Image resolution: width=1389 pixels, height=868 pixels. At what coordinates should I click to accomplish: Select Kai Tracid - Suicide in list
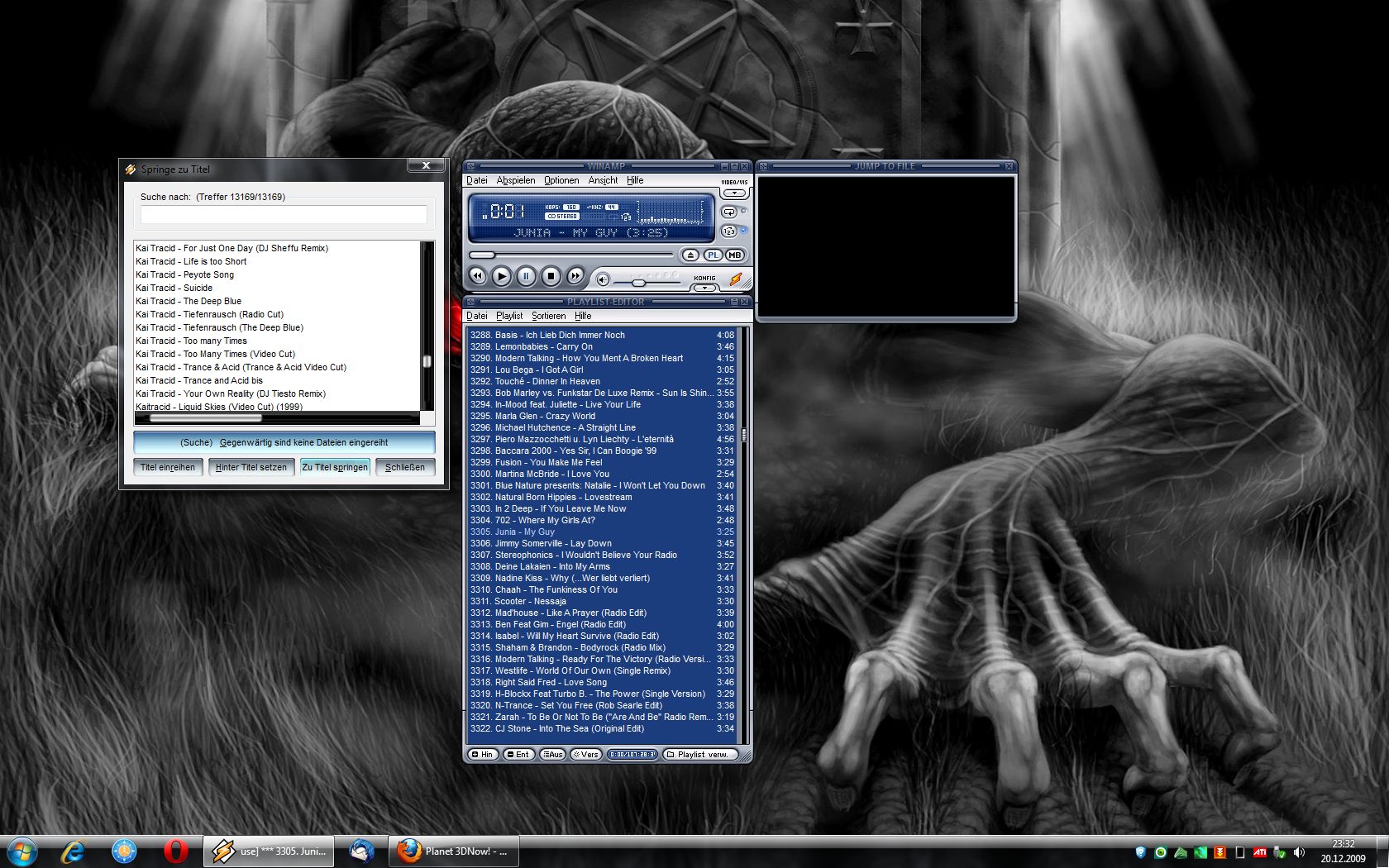tap(277, 288)
